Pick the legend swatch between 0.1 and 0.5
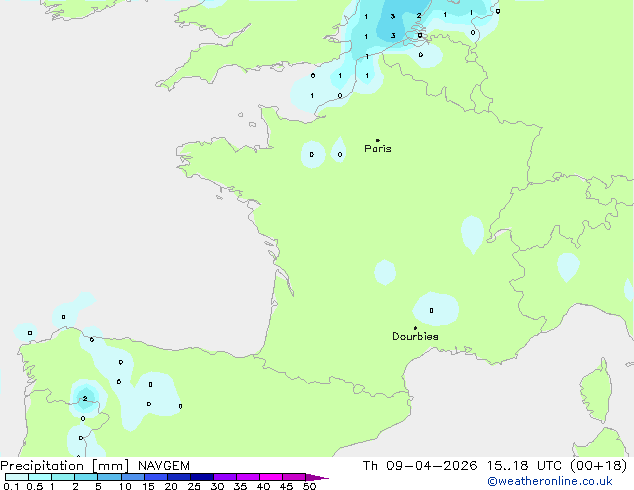 pos(17,477)
